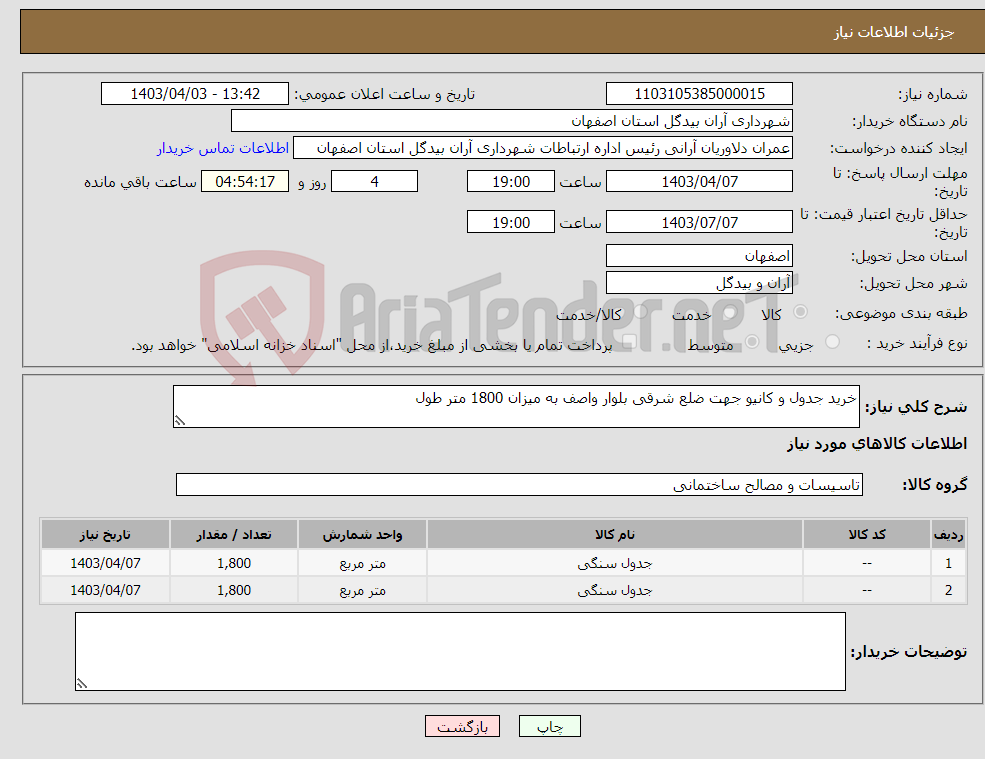Click the تاریخ نیاز column header
The width and height of the screenshot is (985, 759).
click(x=105, y=535)
